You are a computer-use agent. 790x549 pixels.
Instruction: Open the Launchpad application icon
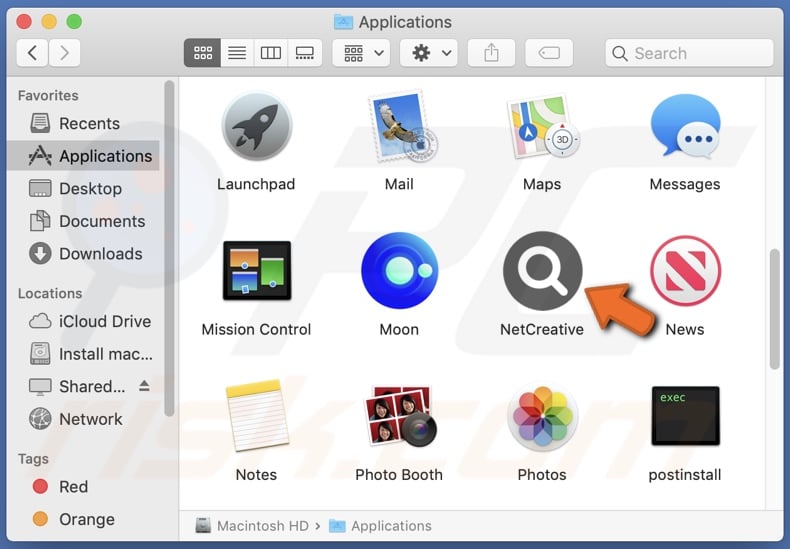pos(256,126)
